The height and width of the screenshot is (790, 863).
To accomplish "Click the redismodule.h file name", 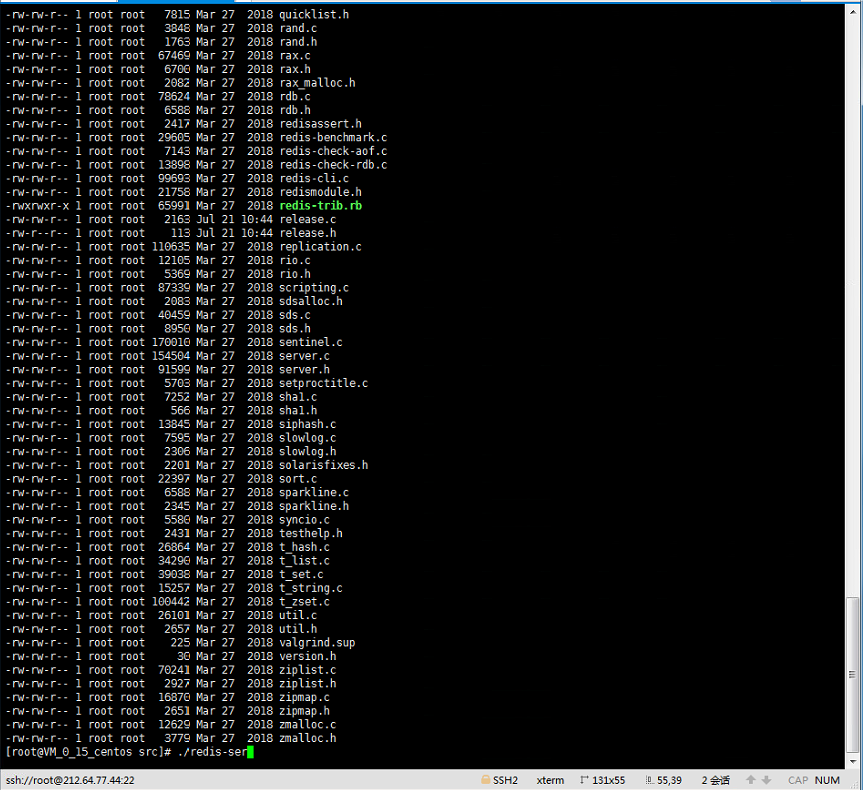I will click(x=320, y=192).
